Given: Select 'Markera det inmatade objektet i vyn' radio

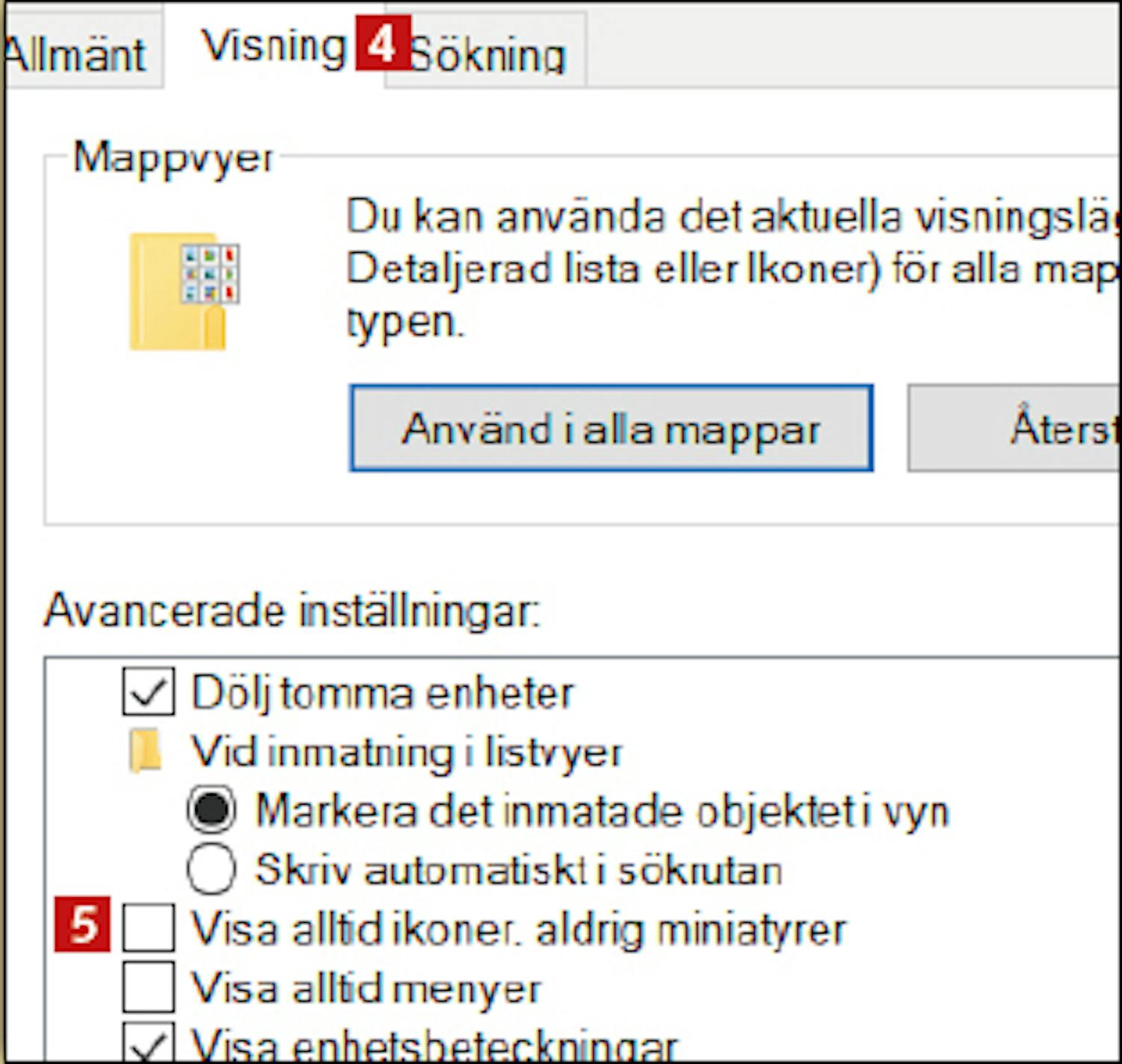Looking at the screenshot, I should [x=211, y=810].
